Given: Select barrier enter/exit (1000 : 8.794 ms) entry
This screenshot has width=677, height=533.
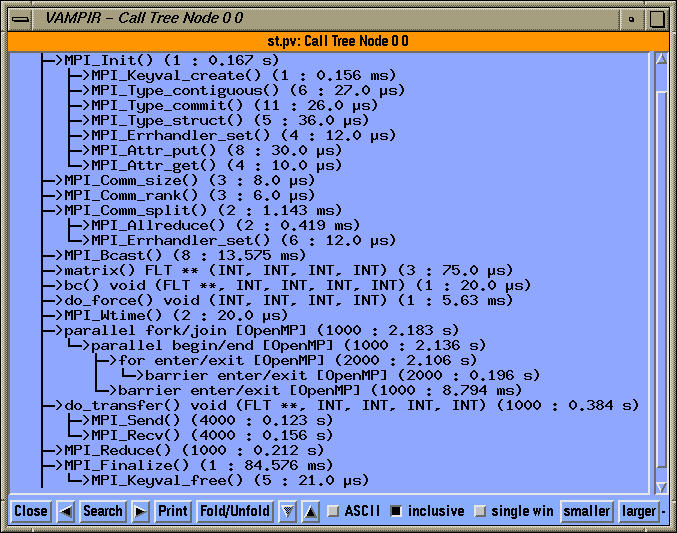Looking at the screenshot, I should [320, 390].
